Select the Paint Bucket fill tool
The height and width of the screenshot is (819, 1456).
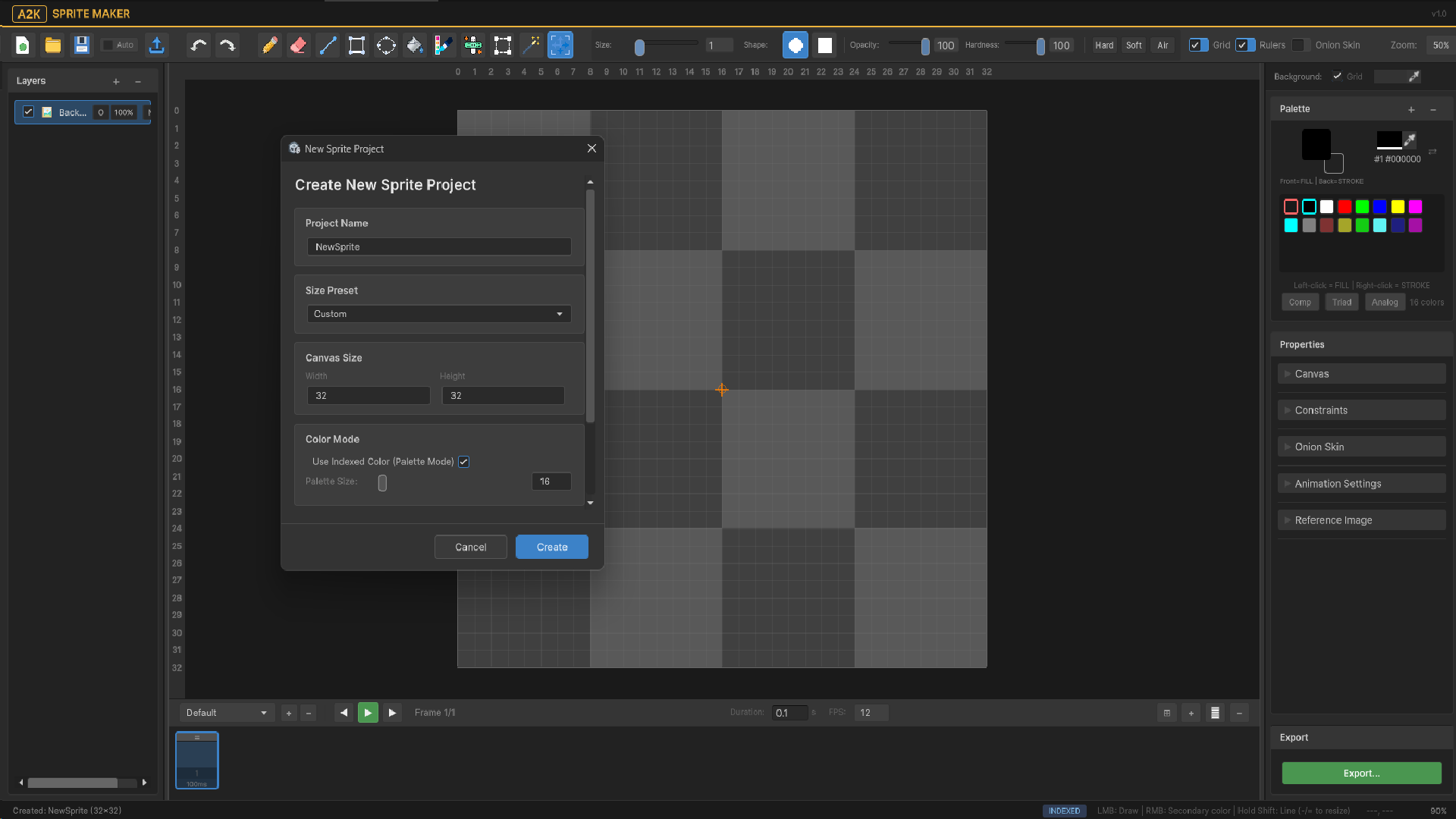tap(414, 45)
